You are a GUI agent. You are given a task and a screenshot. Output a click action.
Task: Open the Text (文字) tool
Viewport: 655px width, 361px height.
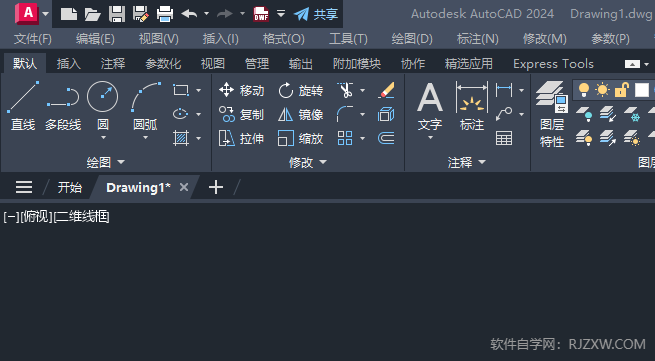click(x=430, y=106)
